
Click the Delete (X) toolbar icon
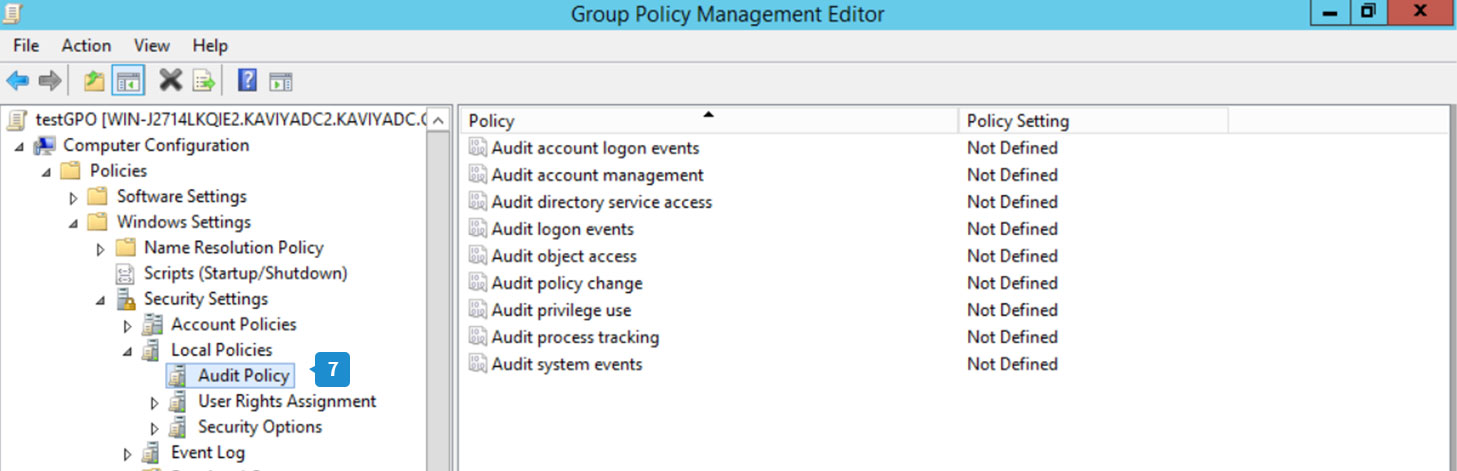(x=171, y=81)
